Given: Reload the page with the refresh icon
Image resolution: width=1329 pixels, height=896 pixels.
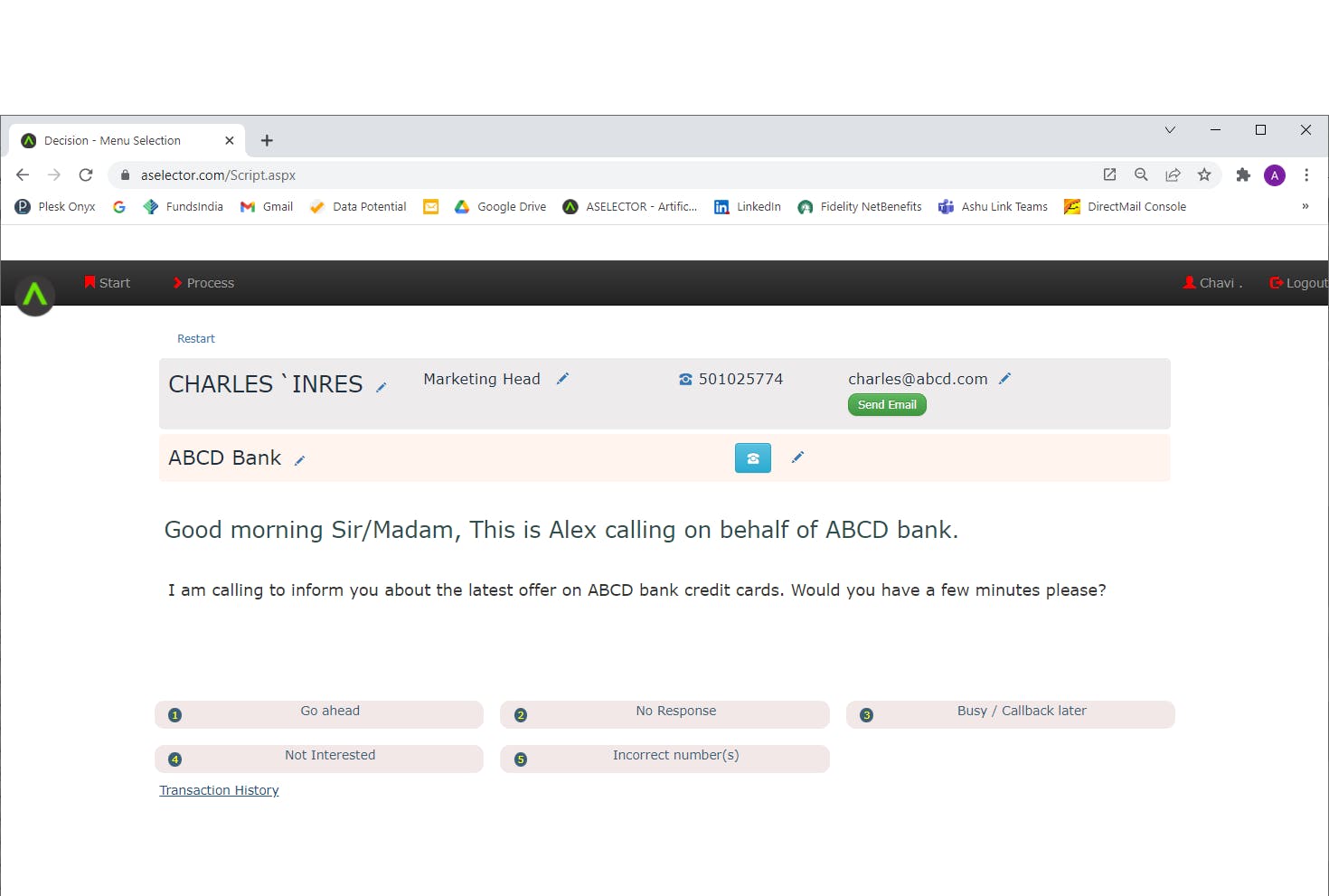Looking at the screenshot, I should tap(86, 174).
